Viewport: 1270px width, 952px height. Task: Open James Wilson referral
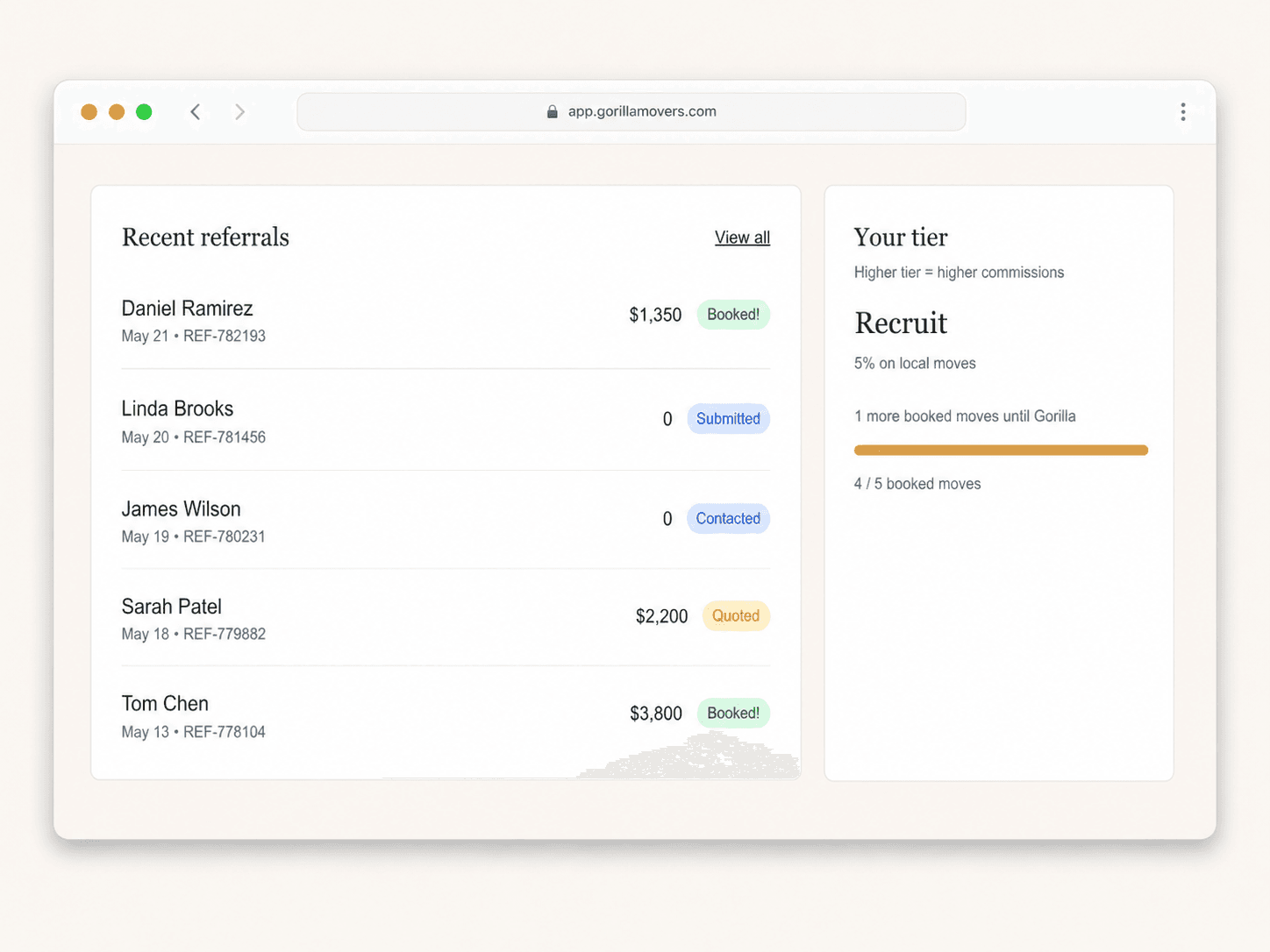point(181,509)
